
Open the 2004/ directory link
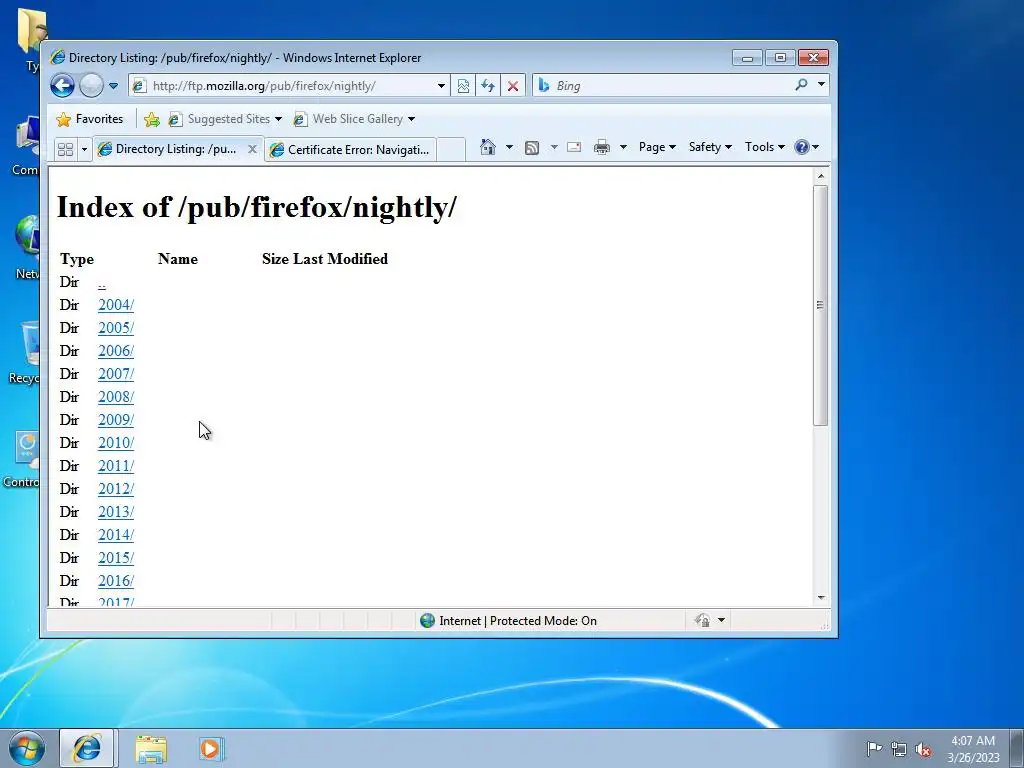tap(116, 305)
